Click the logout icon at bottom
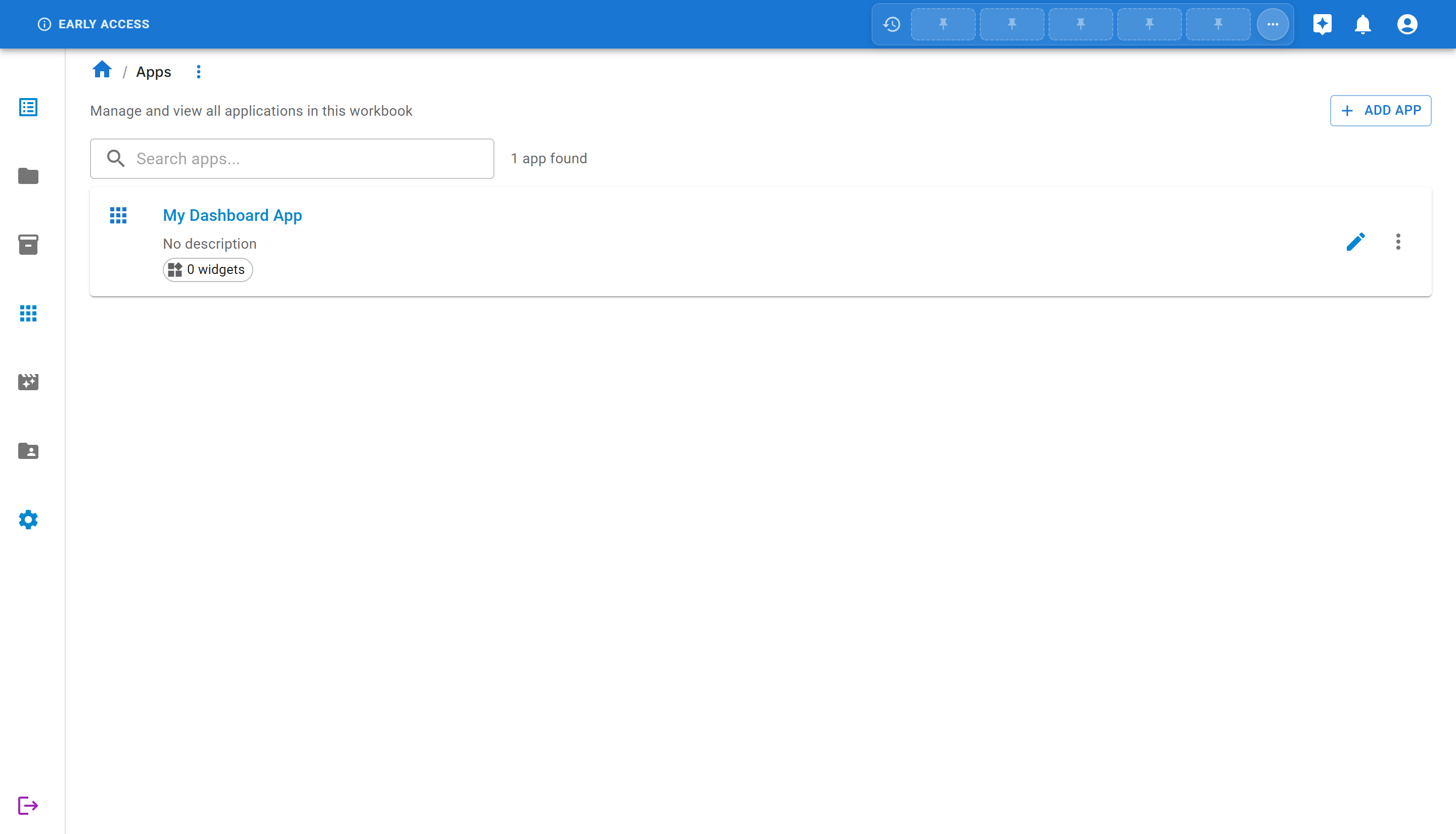The width and height of the screenshot is (1456, 834). tap(28, 805)
